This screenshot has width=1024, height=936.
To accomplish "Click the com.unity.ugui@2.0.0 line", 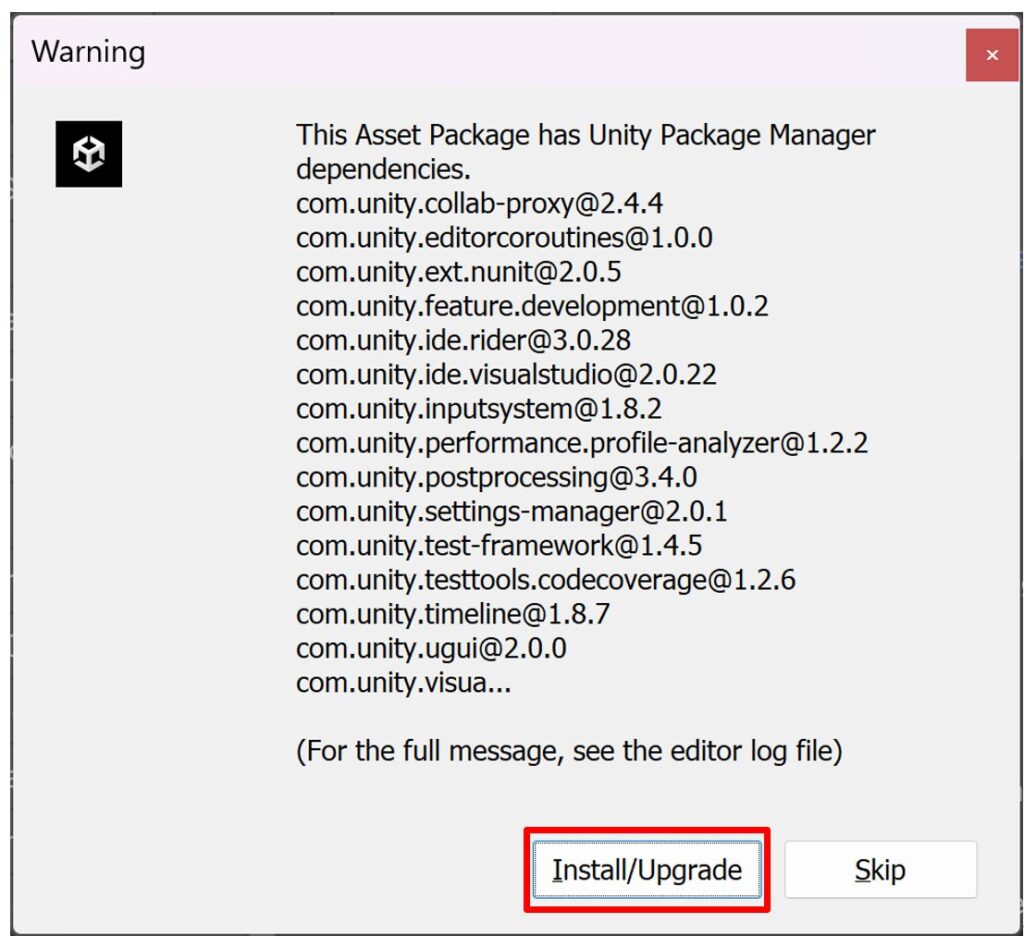I will 431,648.
